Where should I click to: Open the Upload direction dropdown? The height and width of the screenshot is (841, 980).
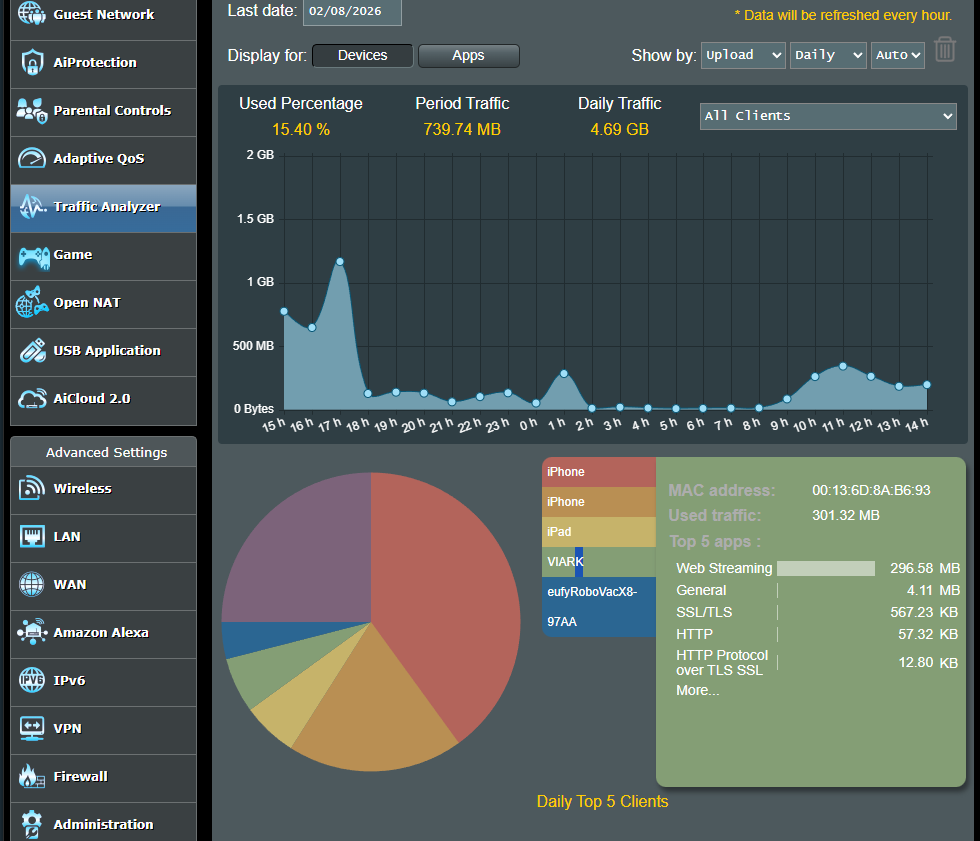pos(743,55)
